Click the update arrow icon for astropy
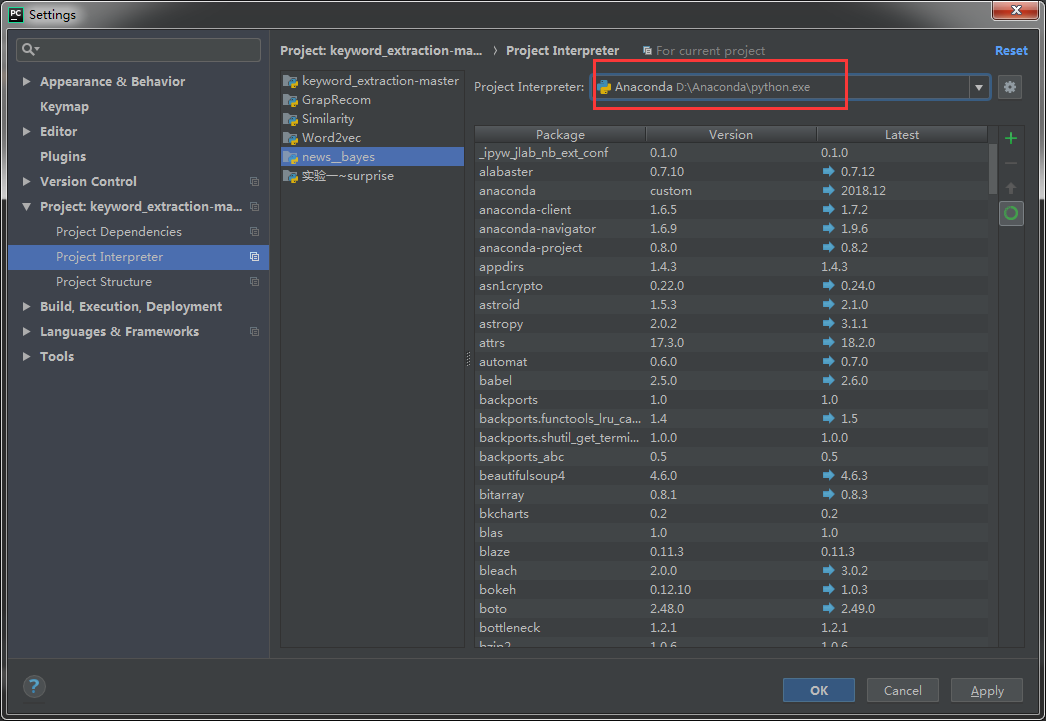This screenshot has width=1046, height=721. click(829, 323)
